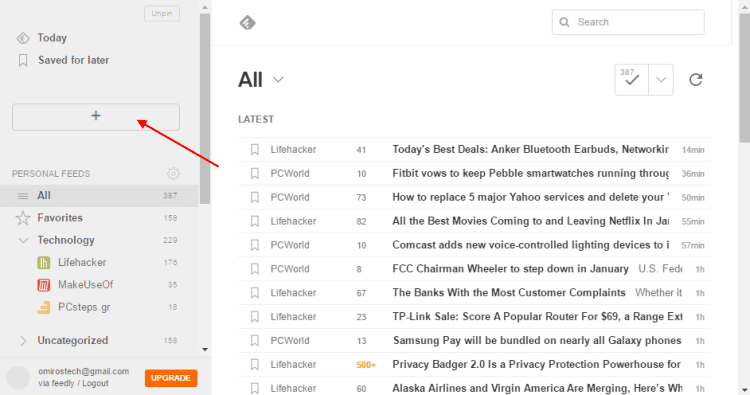Click the magnifier icon in the search box
Image resolution: width=750 pixels, height=395 pixels.
coord(564,22)
